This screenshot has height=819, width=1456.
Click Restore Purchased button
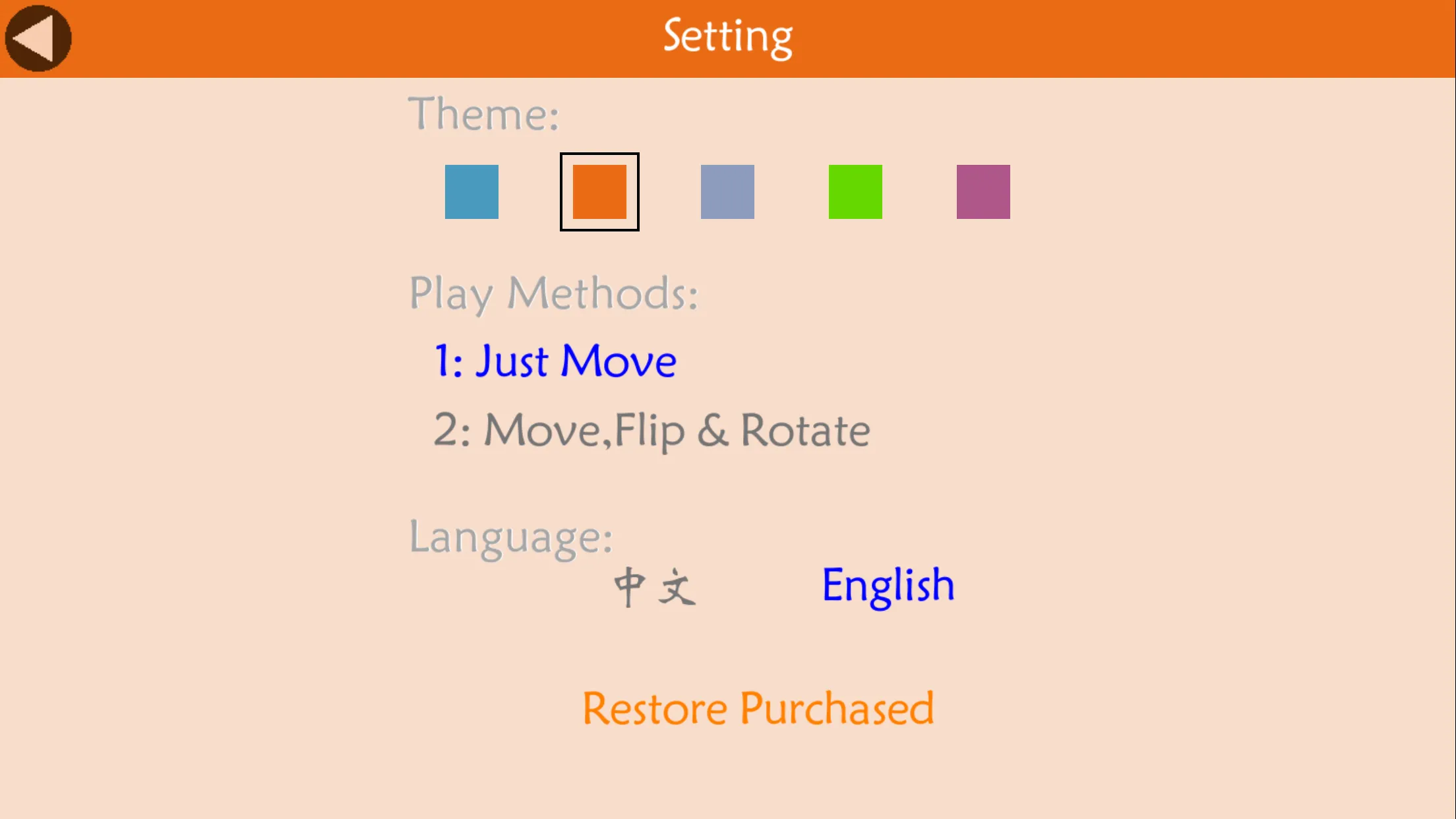[758, 708]
